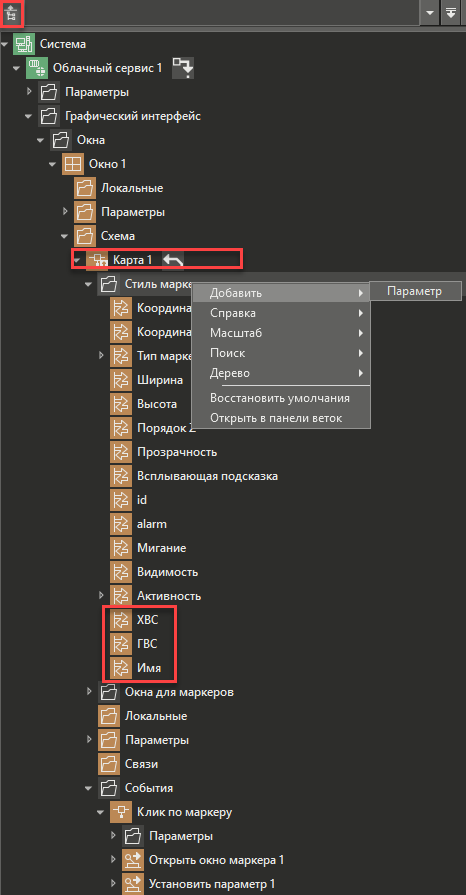466x895 pixels.
Task: Open the dropdown arrow in top toolbar
Action: [x=430, y=14]
